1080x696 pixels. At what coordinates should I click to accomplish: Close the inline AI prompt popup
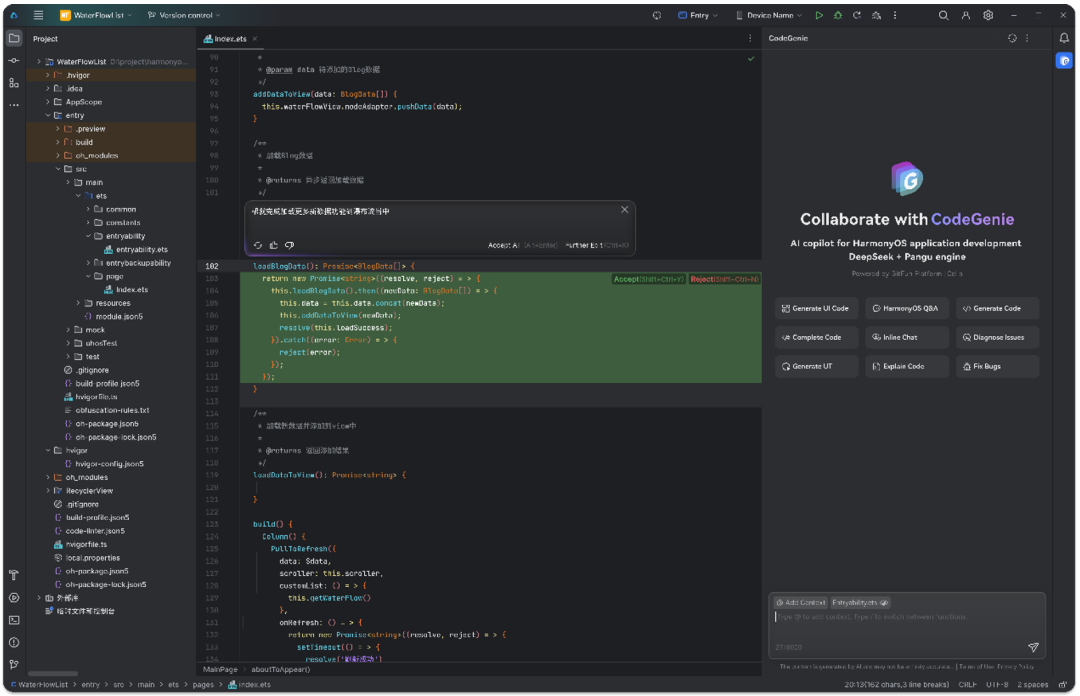(624, 209)
